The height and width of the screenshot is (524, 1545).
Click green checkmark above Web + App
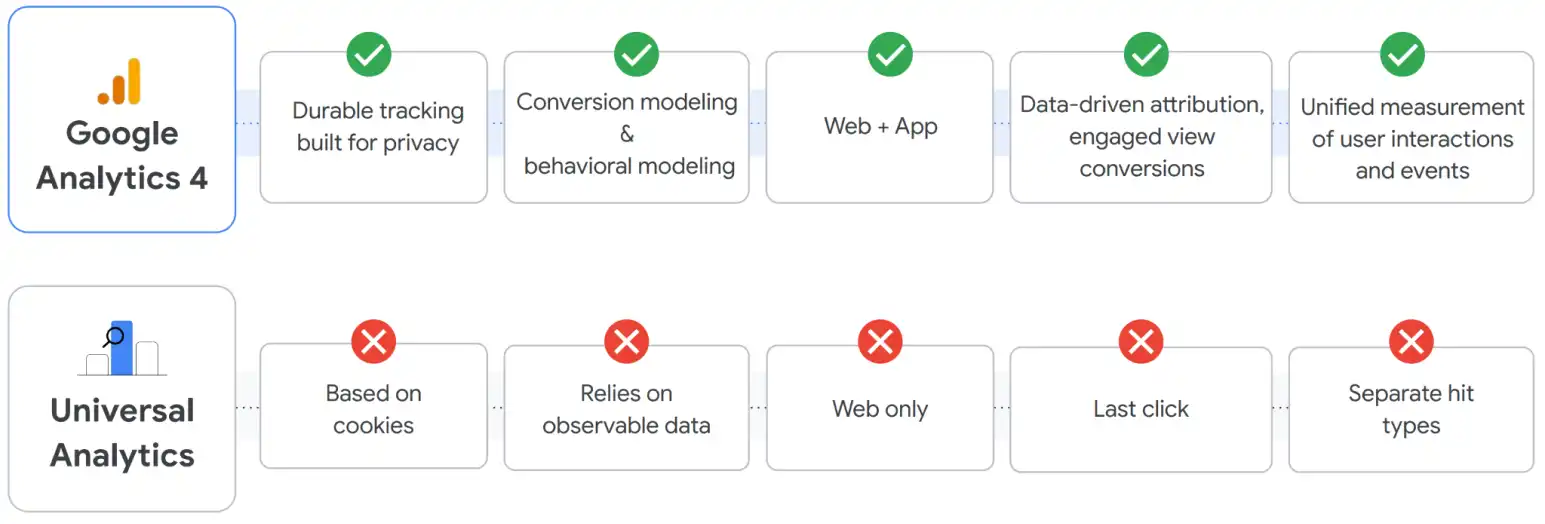click(x=889, y=54)
